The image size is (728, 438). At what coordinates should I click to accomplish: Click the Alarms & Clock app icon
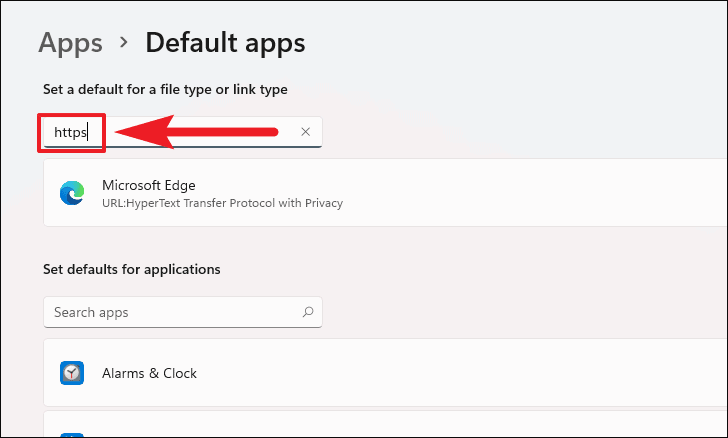point(72,373)
